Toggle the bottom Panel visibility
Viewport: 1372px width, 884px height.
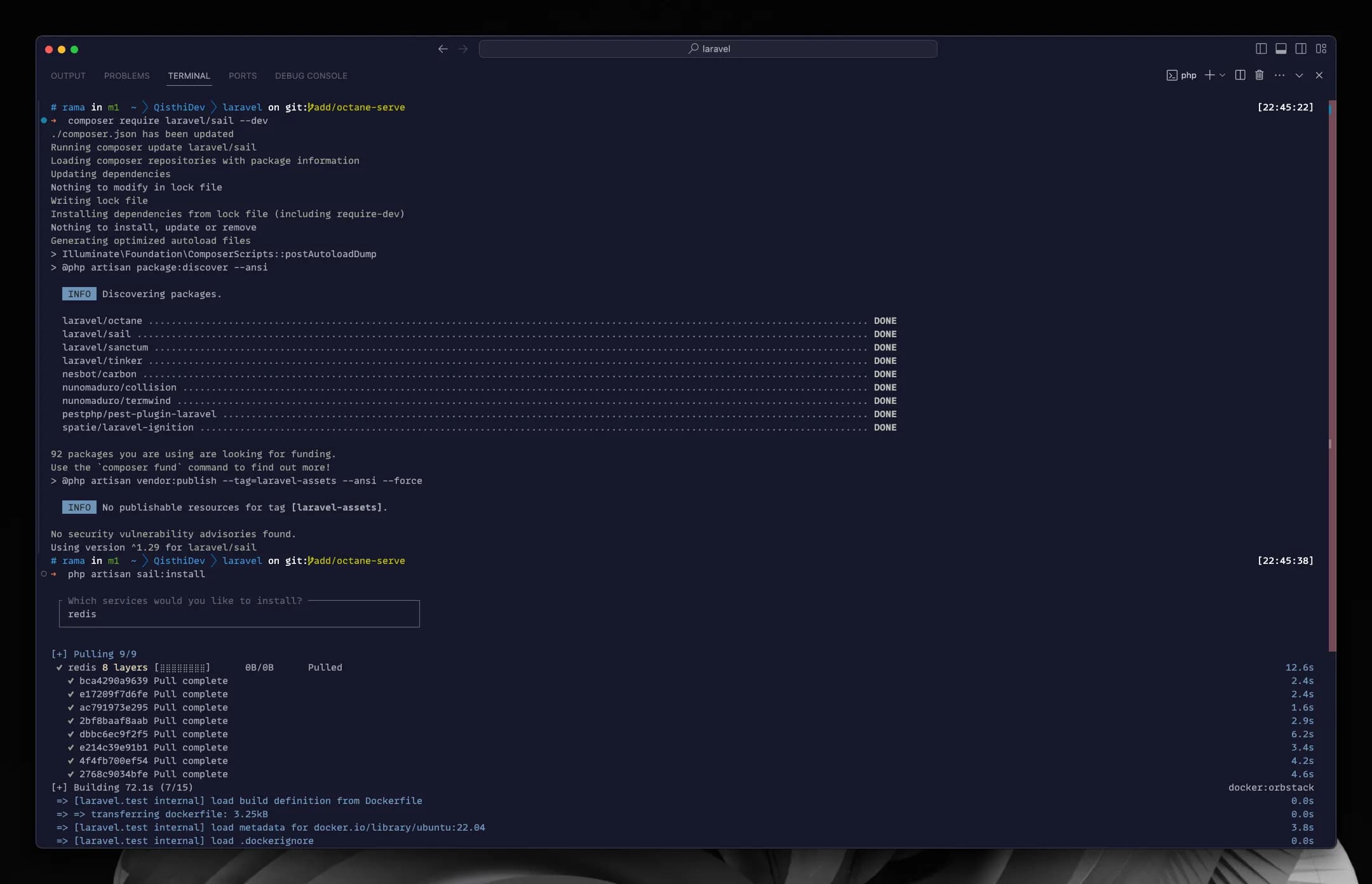pos(1281,49)
